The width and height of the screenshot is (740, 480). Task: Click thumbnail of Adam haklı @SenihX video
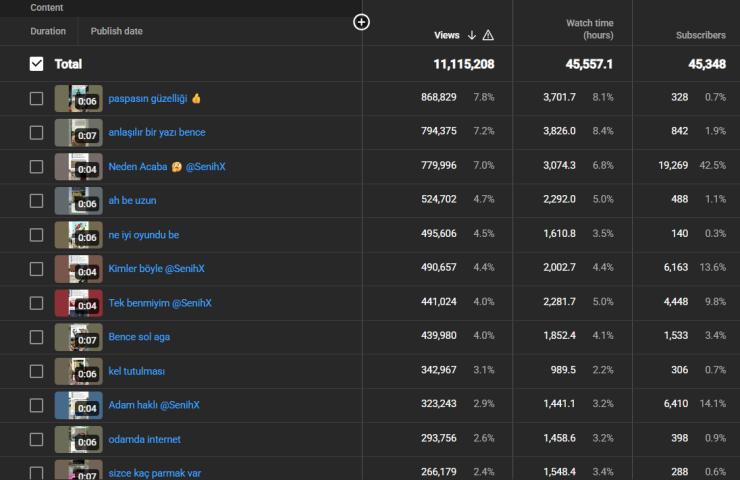(x=78, y=405)
